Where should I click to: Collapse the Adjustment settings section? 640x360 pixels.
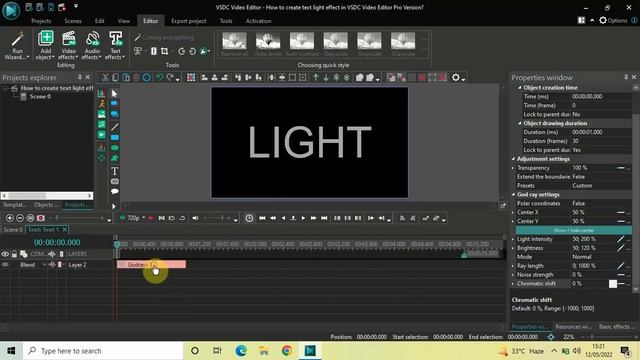click(513, 159)
